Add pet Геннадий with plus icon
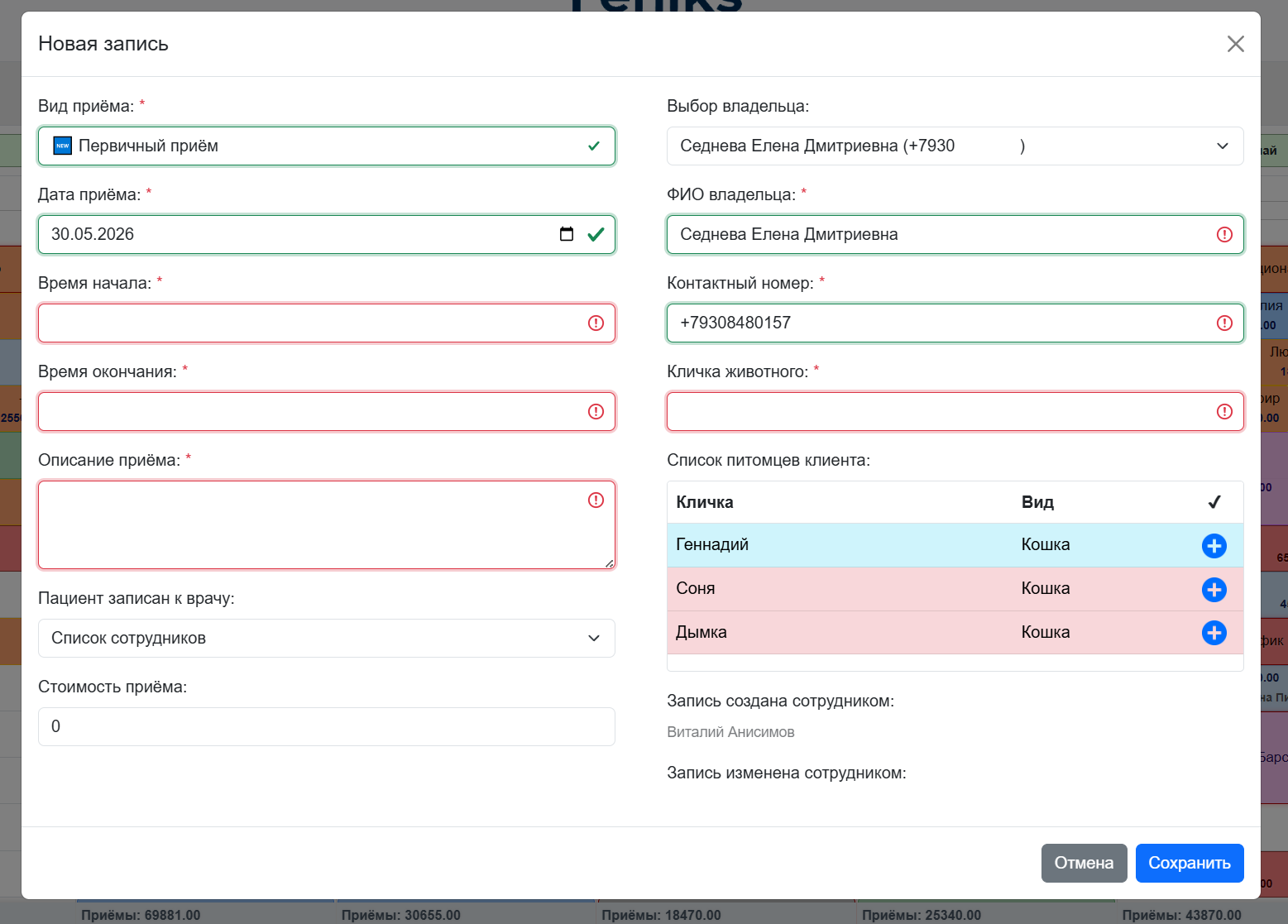This screenshot has width=1288, height=924. tap(1214, 545)
